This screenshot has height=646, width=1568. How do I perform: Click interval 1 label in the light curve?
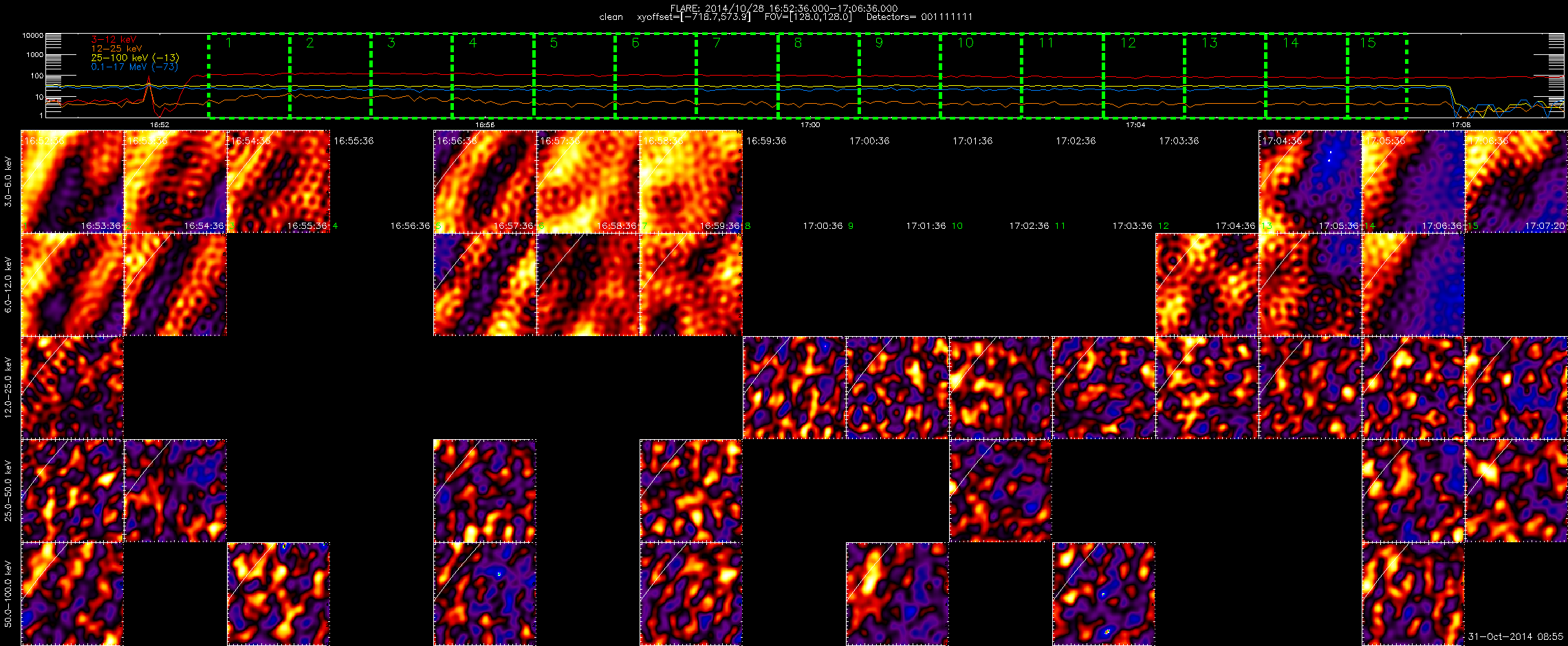[228, 43]
